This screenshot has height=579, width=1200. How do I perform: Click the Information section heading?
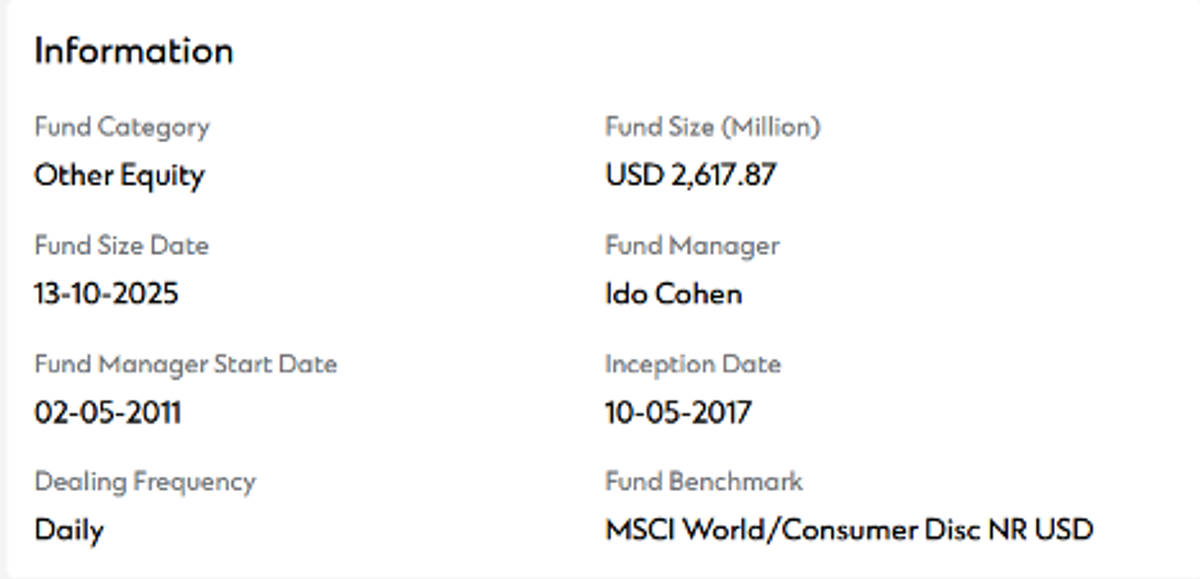[133, 51]
